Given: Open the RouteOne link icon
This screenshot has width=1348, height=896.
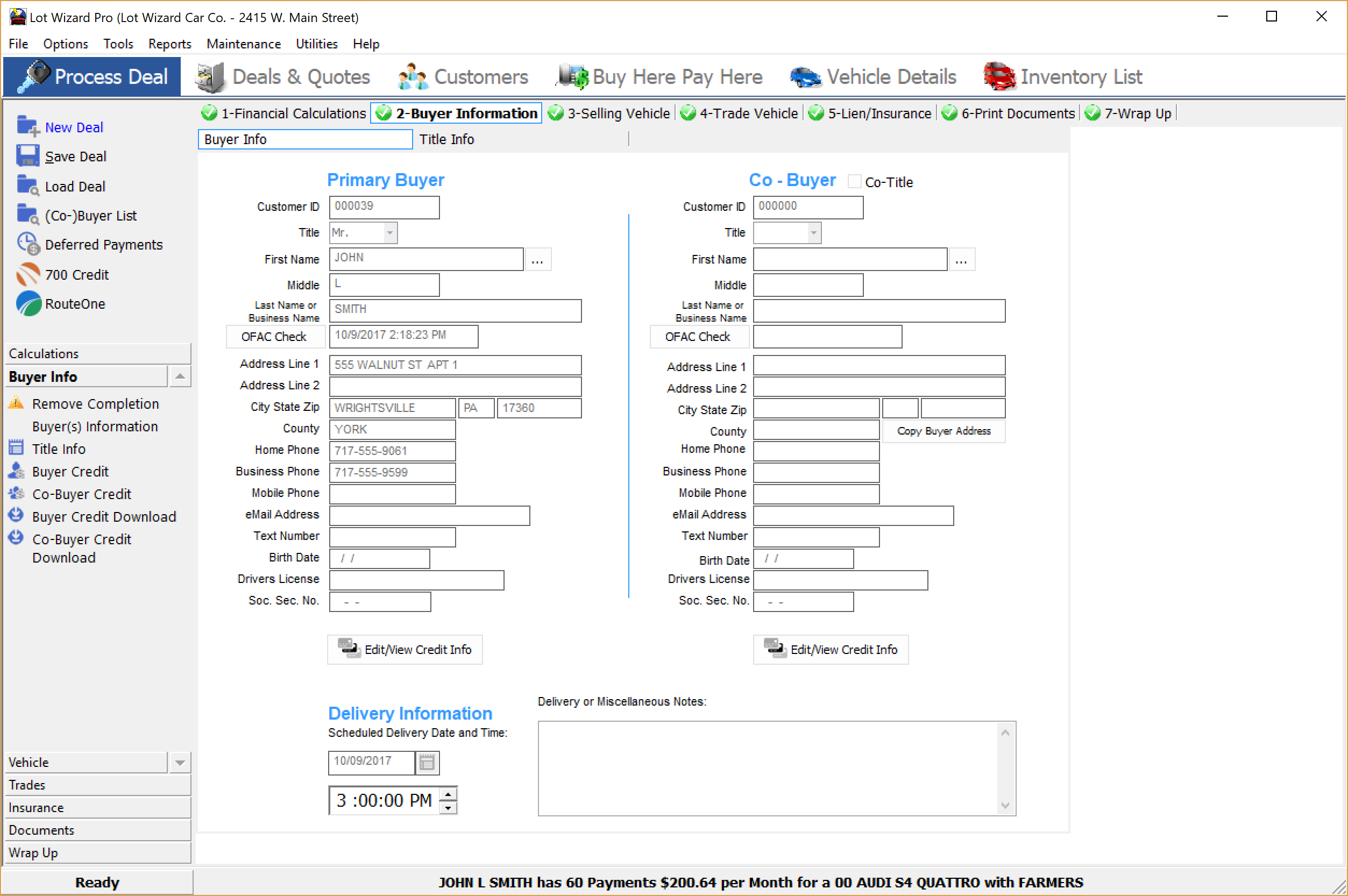Looking at the screenshot, I should [x=27, y=303].
